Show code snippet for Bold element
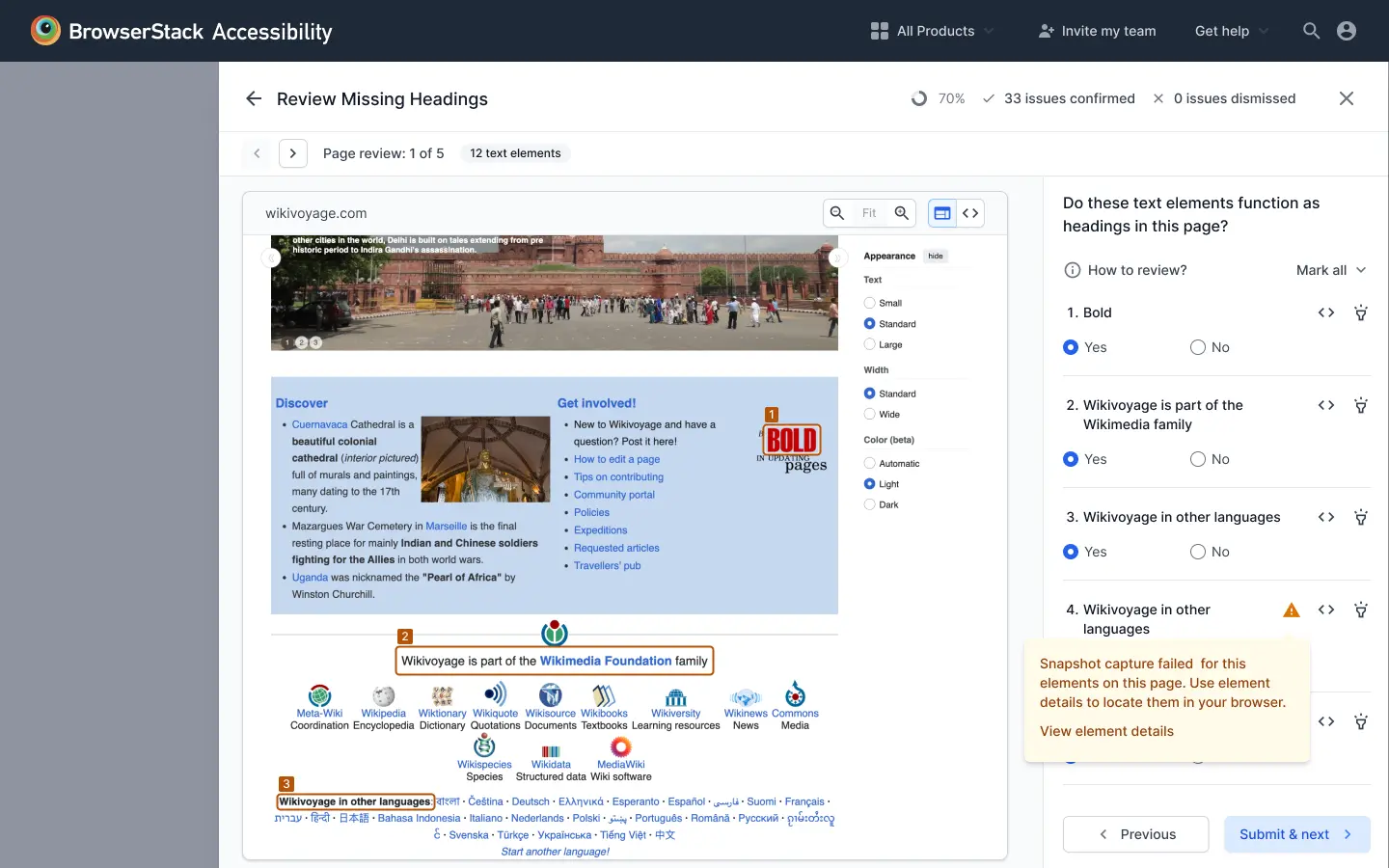The height and width of the screenshot is (868, 1389). click(1326, 312)
